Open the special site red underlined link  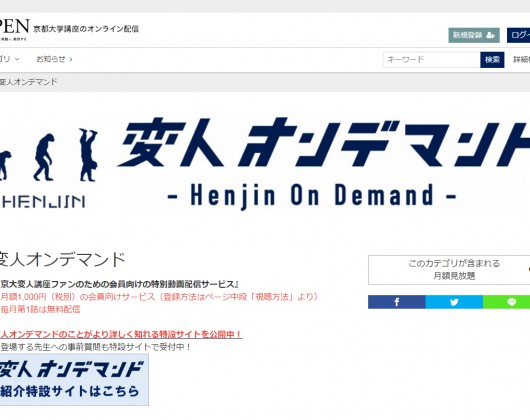pos(121,335)
